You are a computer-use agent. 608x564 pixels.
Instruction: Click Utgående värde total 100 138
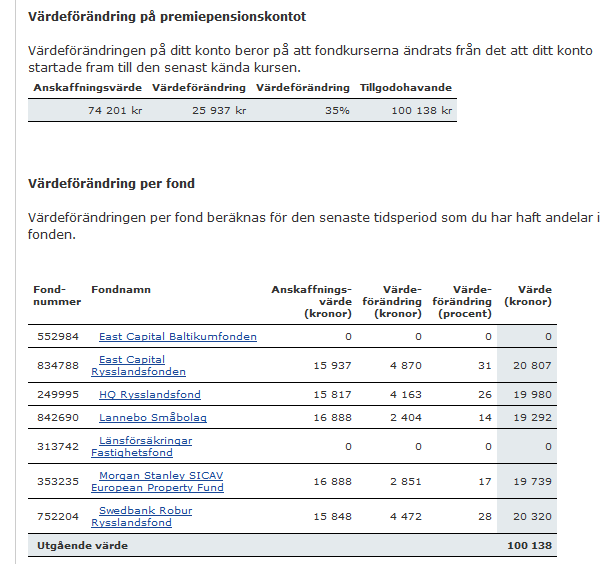click(529, 546)
